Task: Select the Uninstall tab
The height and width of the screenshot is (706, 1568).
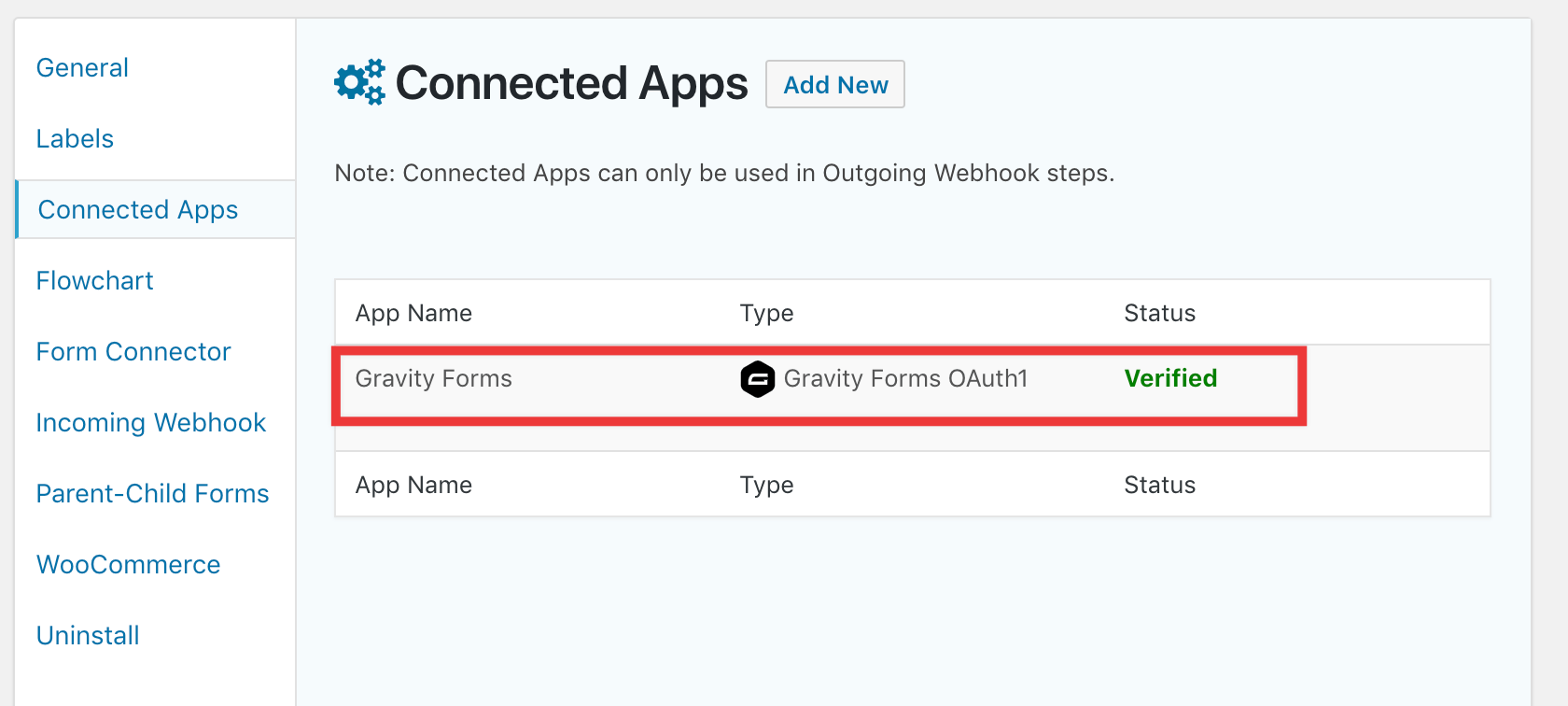Action: pyautogui.click(x=88, y=636)
